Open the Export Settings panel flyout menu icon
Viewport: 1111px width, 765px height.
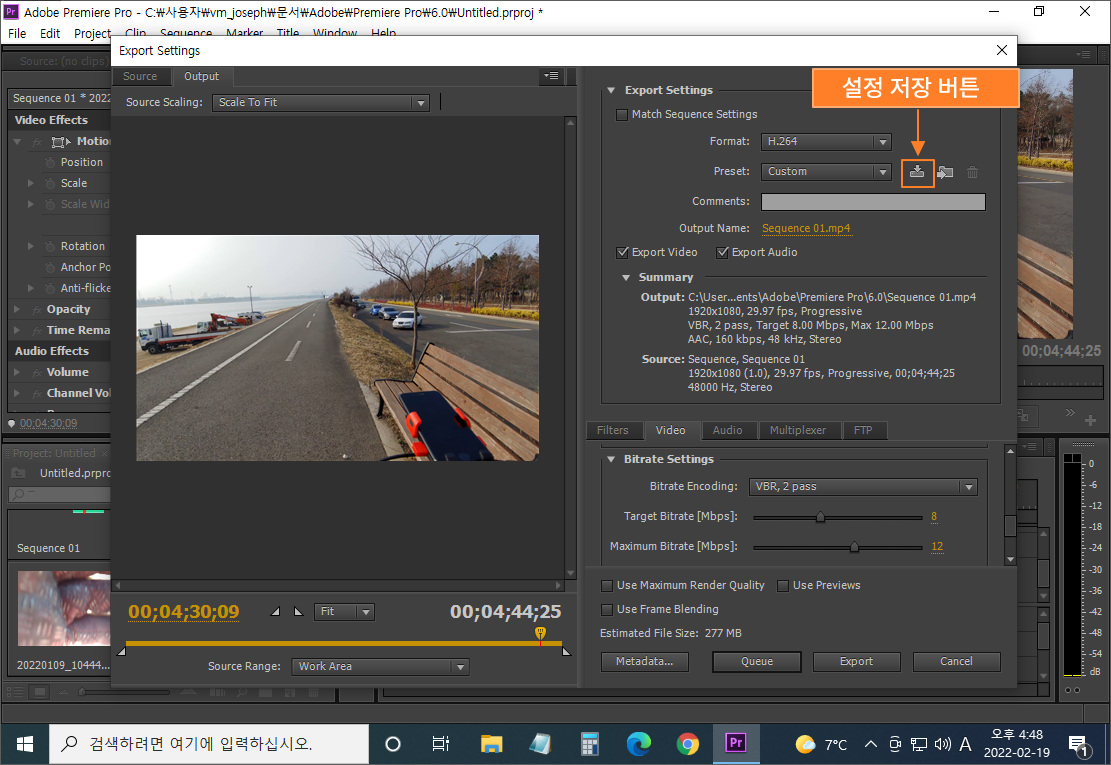click(551, 76)
